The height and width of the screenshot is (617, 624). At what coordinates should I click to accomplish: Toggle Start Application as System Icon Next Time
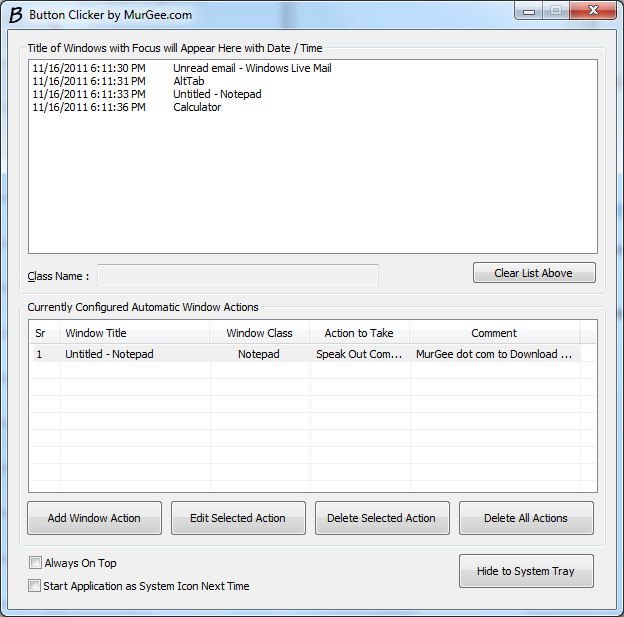tap(36, 586)
